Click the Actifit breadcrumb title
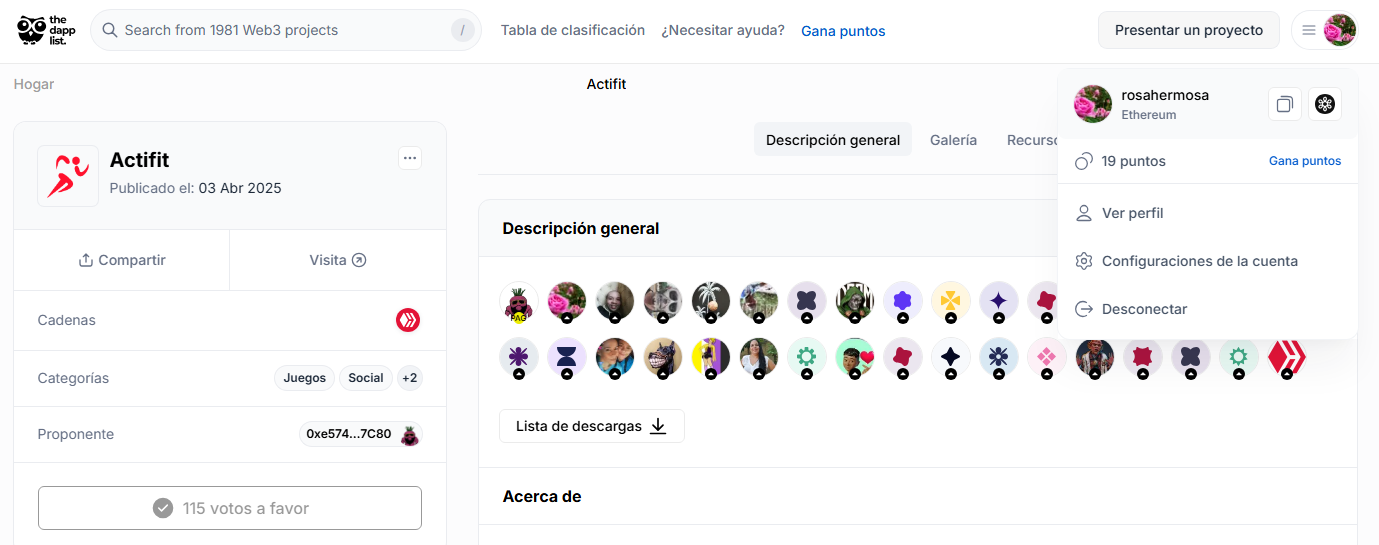Screen dimensions: 1379x545 click(606, 84)
